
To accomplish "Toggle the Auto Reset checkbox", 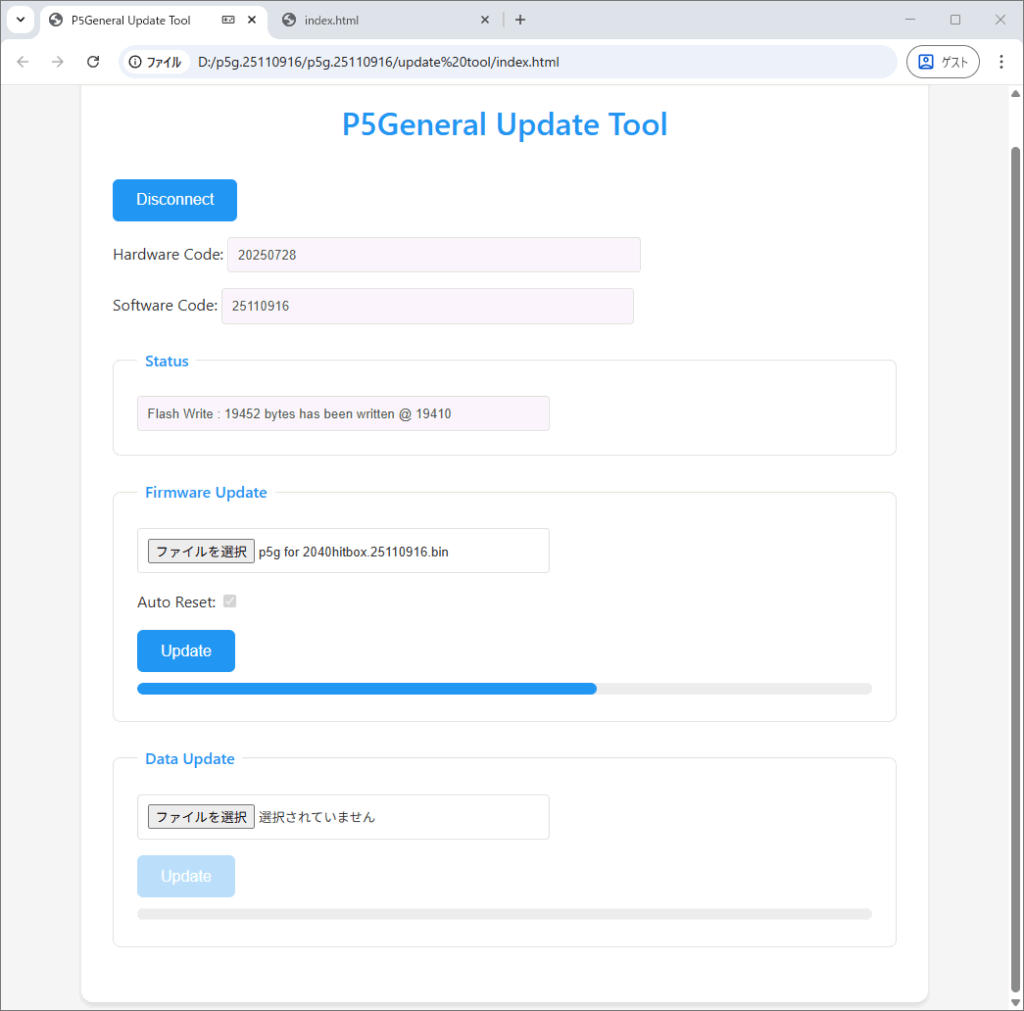I will (230, 602).
